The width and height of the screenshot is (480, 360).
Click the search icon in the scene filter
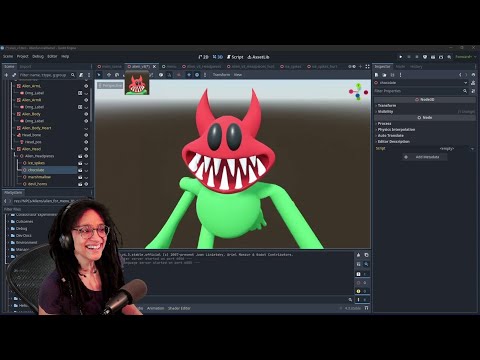(x=73, y=75)
